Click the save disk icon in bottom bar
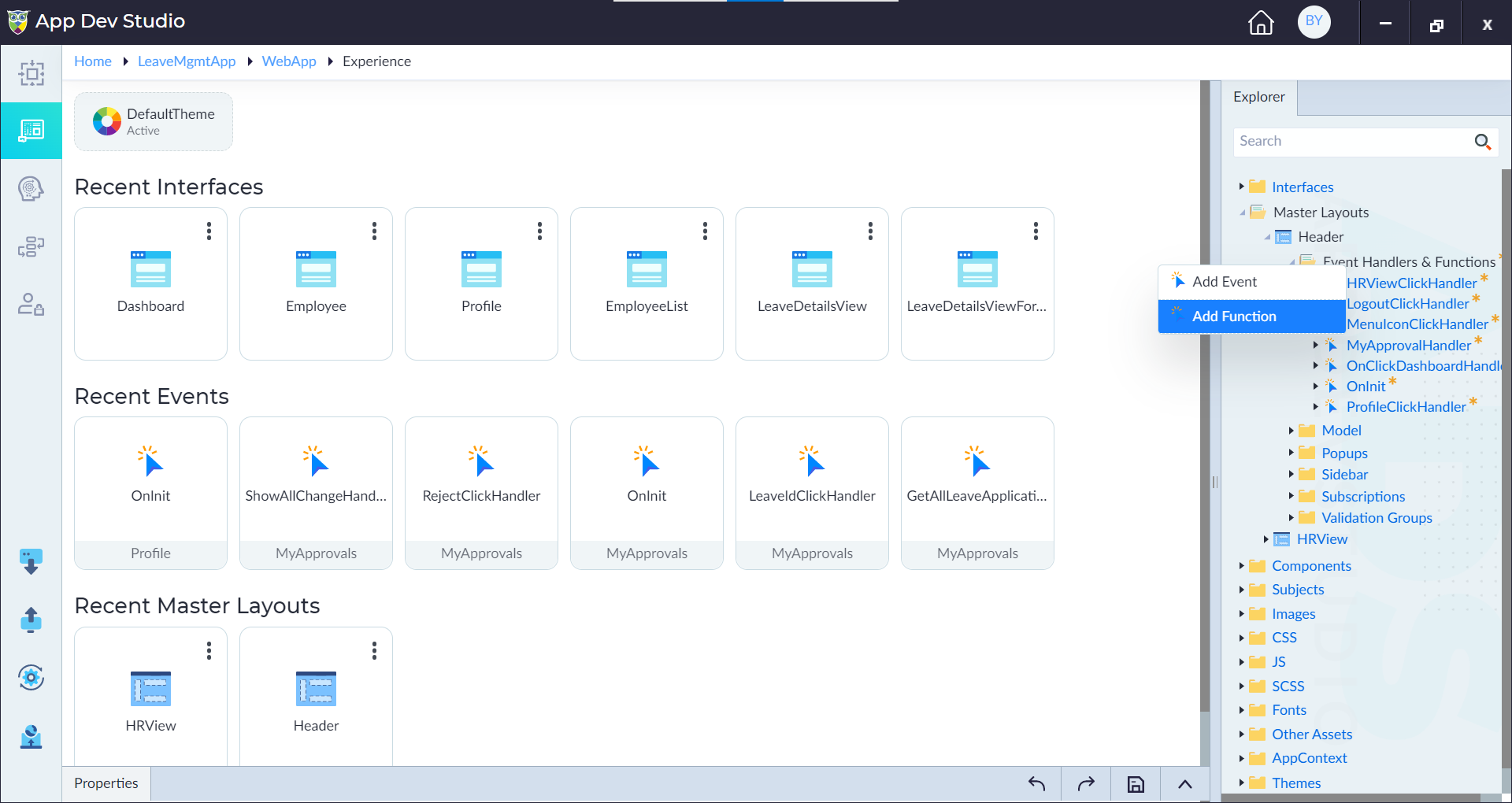 pos(1136,784)
